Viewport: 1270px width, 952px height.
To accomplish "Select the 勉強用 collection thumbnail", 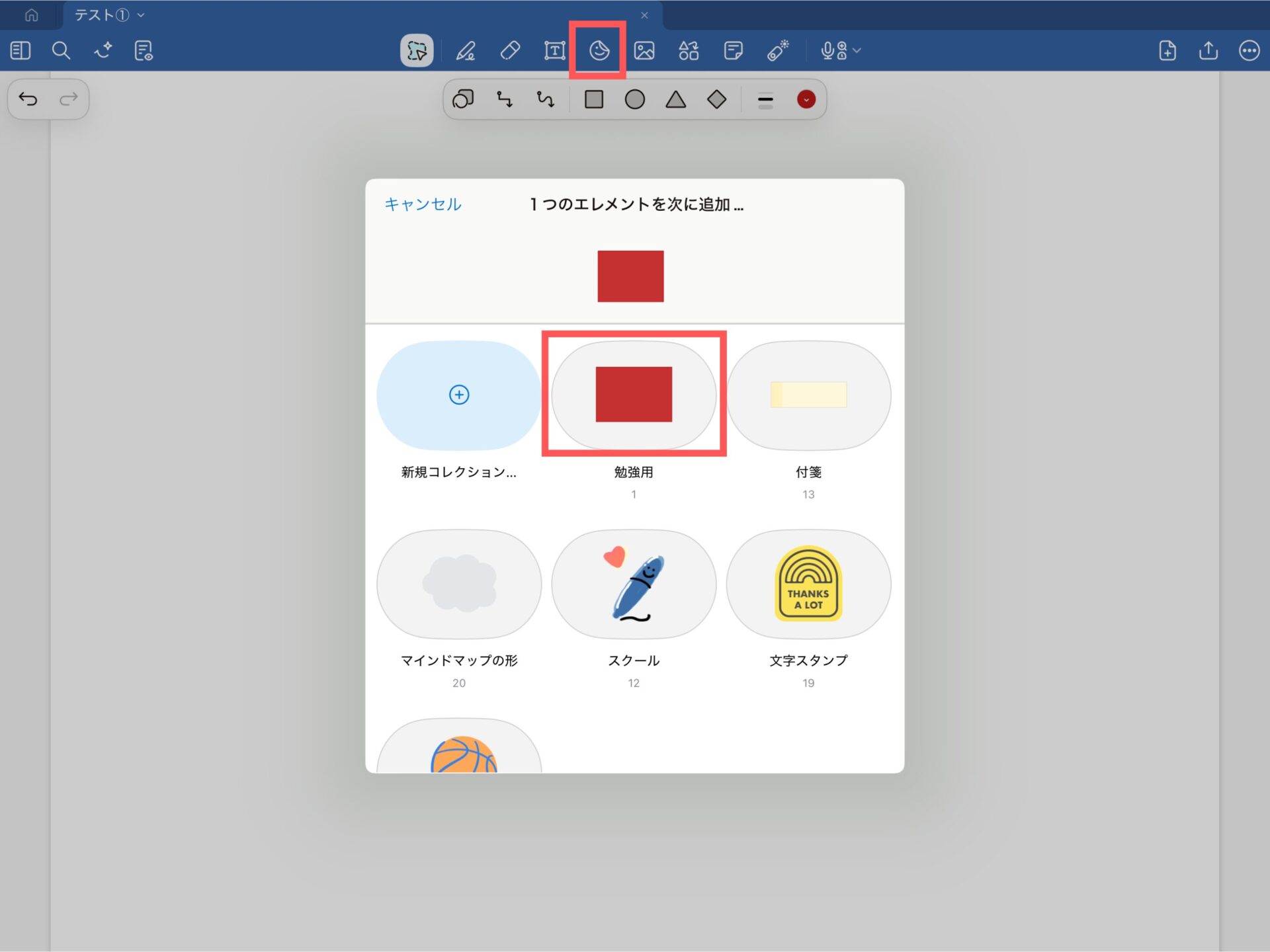I will click(634, 395).
